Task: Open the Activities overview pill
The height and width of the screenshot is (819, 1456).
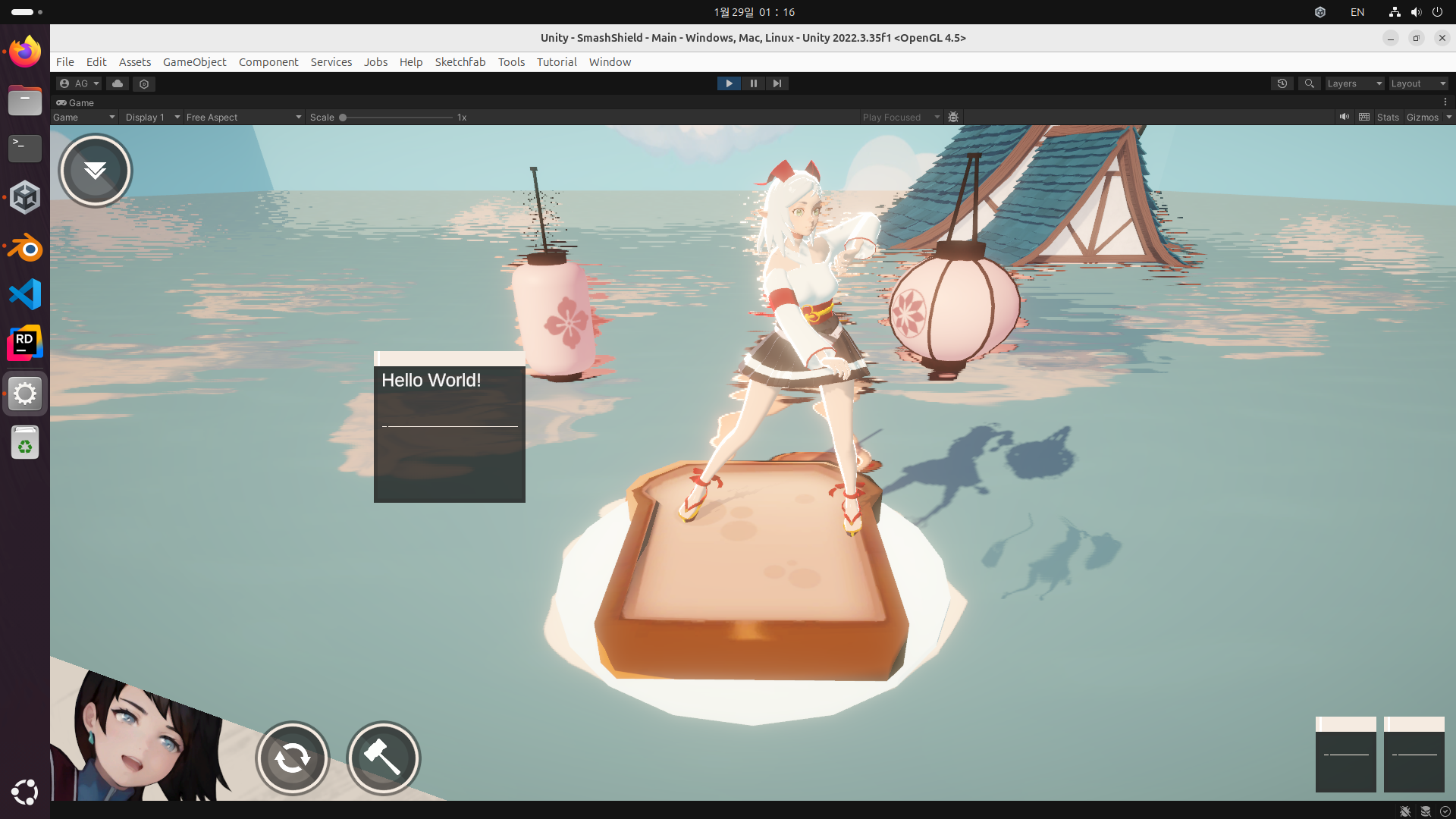Action: [x=27, y=12]
